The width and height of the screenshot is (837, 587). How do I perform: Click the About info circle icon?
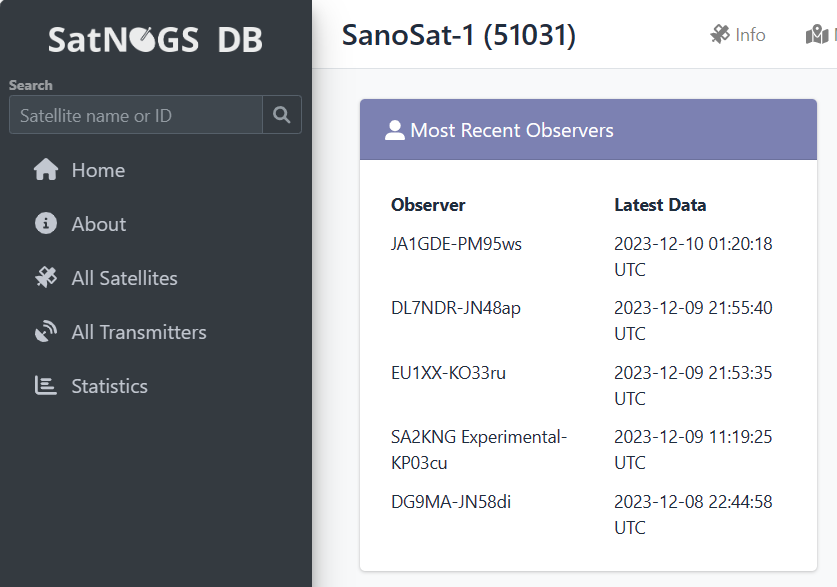46,224
